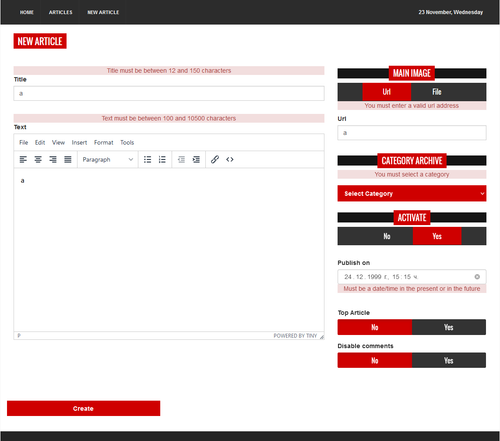Open source code view icon
Image resolution: width=500 pixels, height=441 pixels.
click(230, 160)
